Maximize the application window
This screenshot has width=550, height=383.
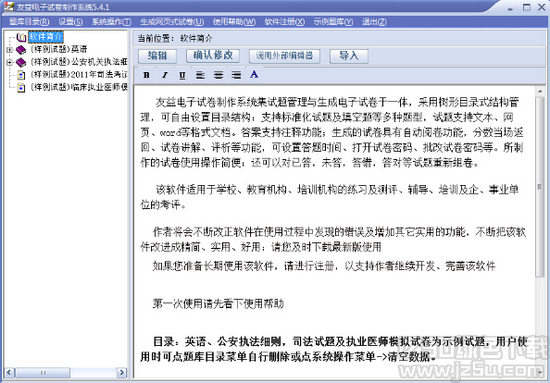(526, 7)
